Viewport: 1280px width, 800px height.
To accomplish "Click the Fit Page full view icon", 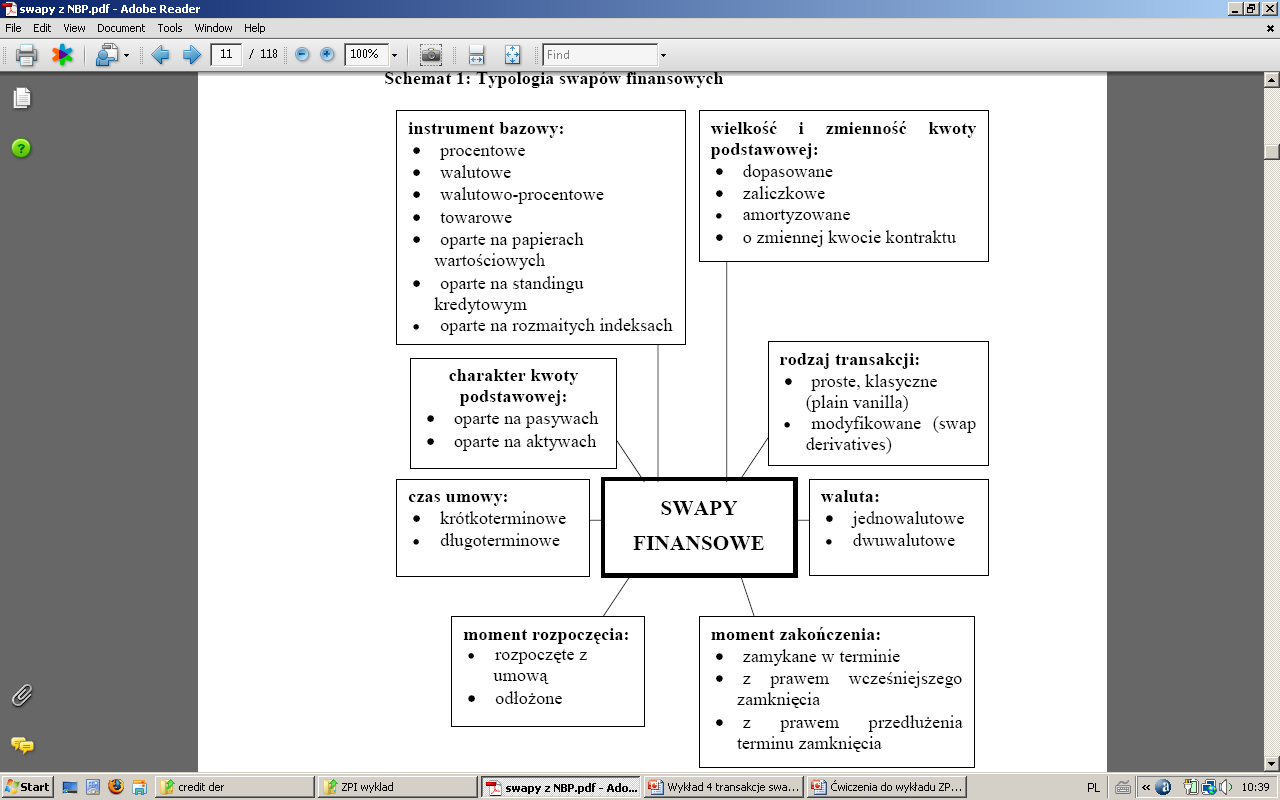I will pyautogui.click(x=513, y=55).
